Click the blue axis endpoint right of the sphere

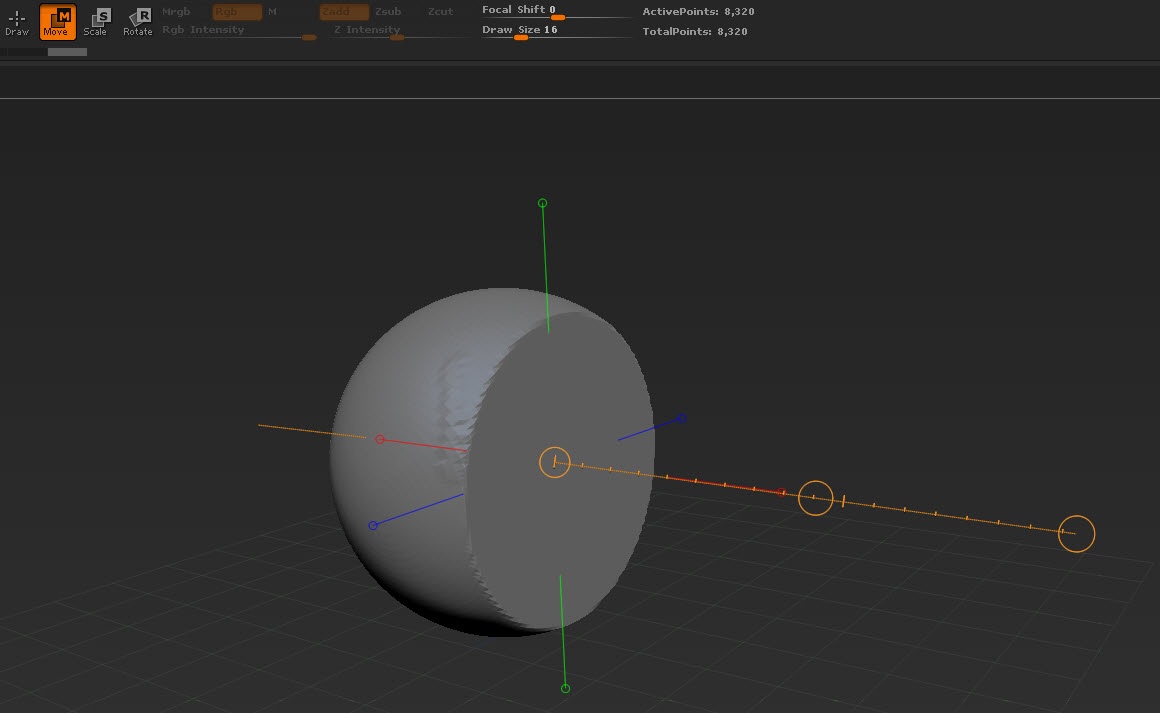pos(681,418)
